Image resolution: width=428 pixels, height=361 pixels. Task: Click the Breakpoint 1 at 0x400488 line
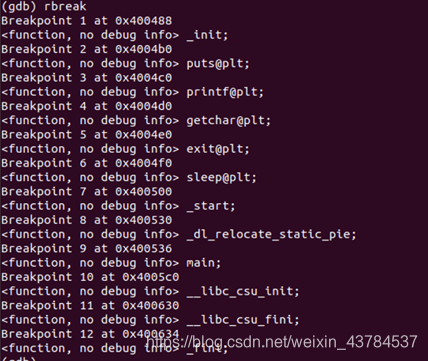point(87,21)
